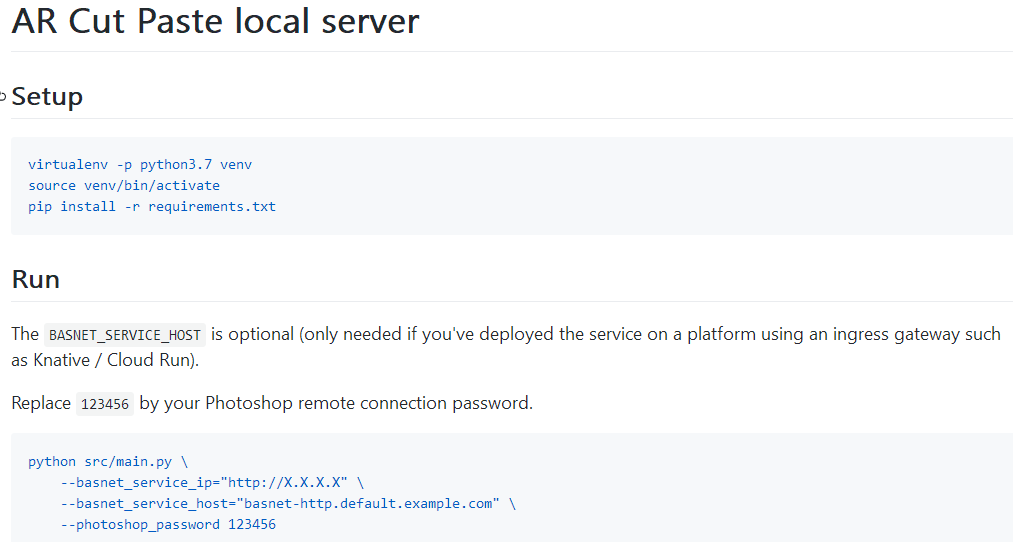Click the BASNET_SERVICE_HOST inline code label

click(125, 335)
